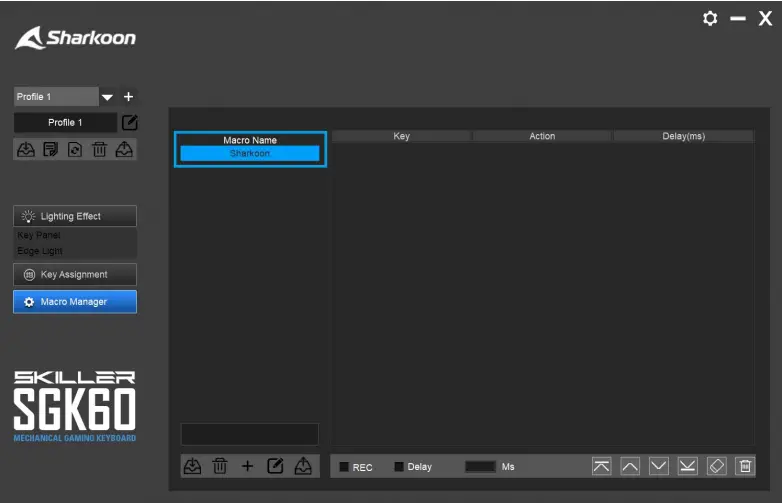This screenshot has width=782, height=503.
Task: Select the Edge Light option
Action: pyautogui.click(x=40, y=251)
